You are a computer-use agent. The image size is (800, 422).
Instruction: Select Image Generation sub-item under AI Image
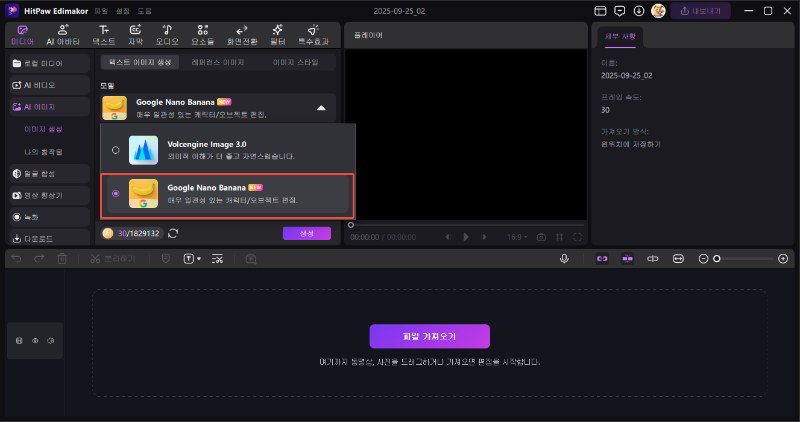[43, 130]
